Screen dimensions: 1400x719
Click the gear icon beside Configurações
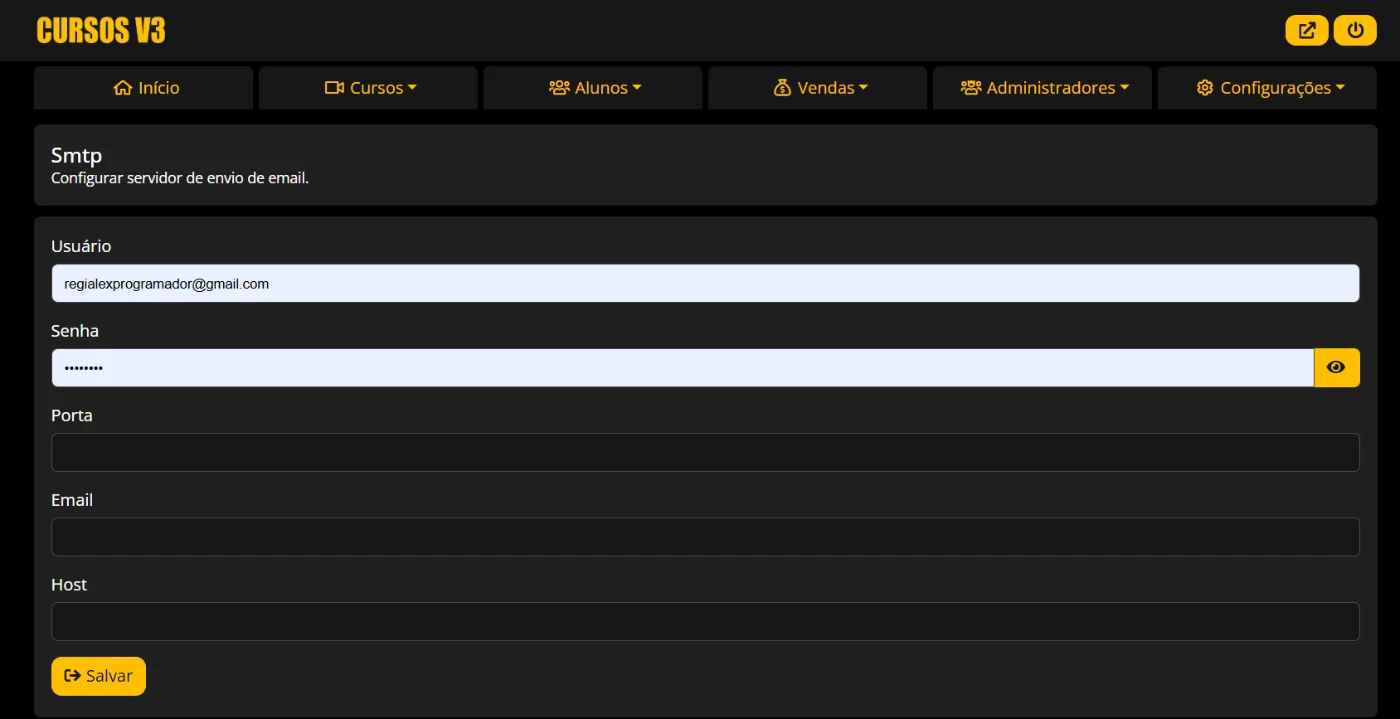(x=1204, y=88)
